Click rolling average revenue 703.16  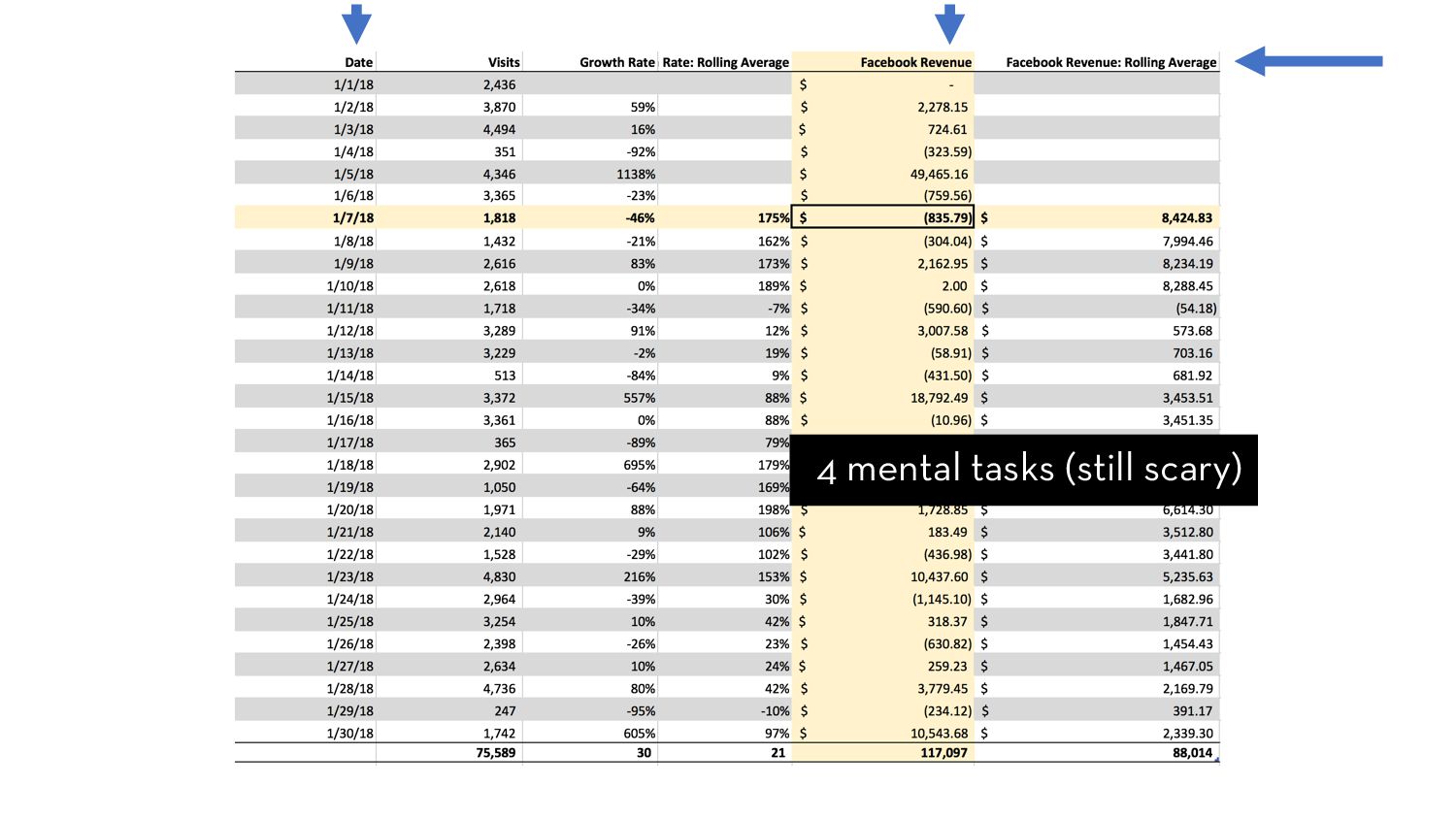tap(1193, 353)
